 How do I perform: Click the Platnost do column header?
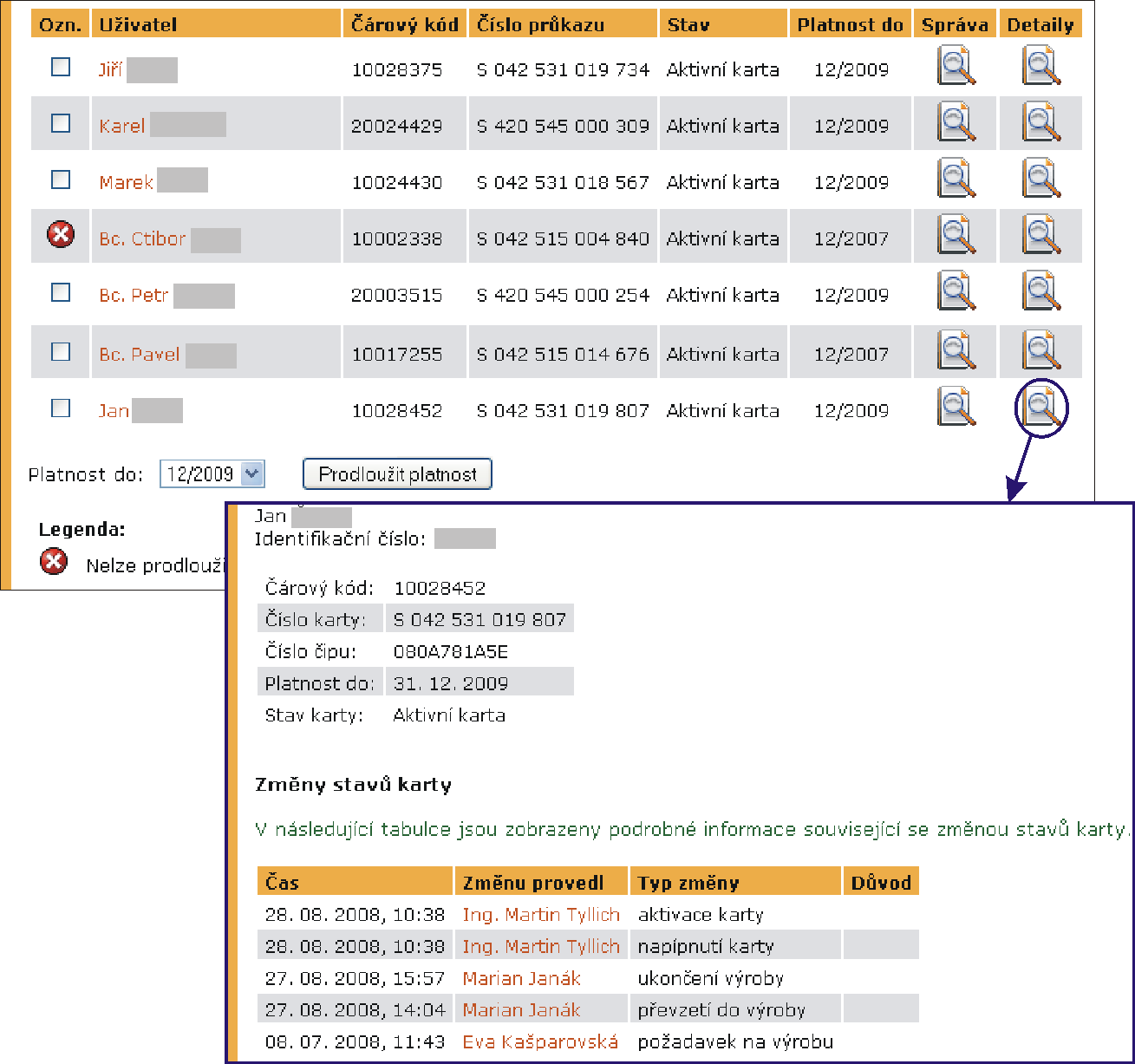pyautogui.click(x=851, y=24)
